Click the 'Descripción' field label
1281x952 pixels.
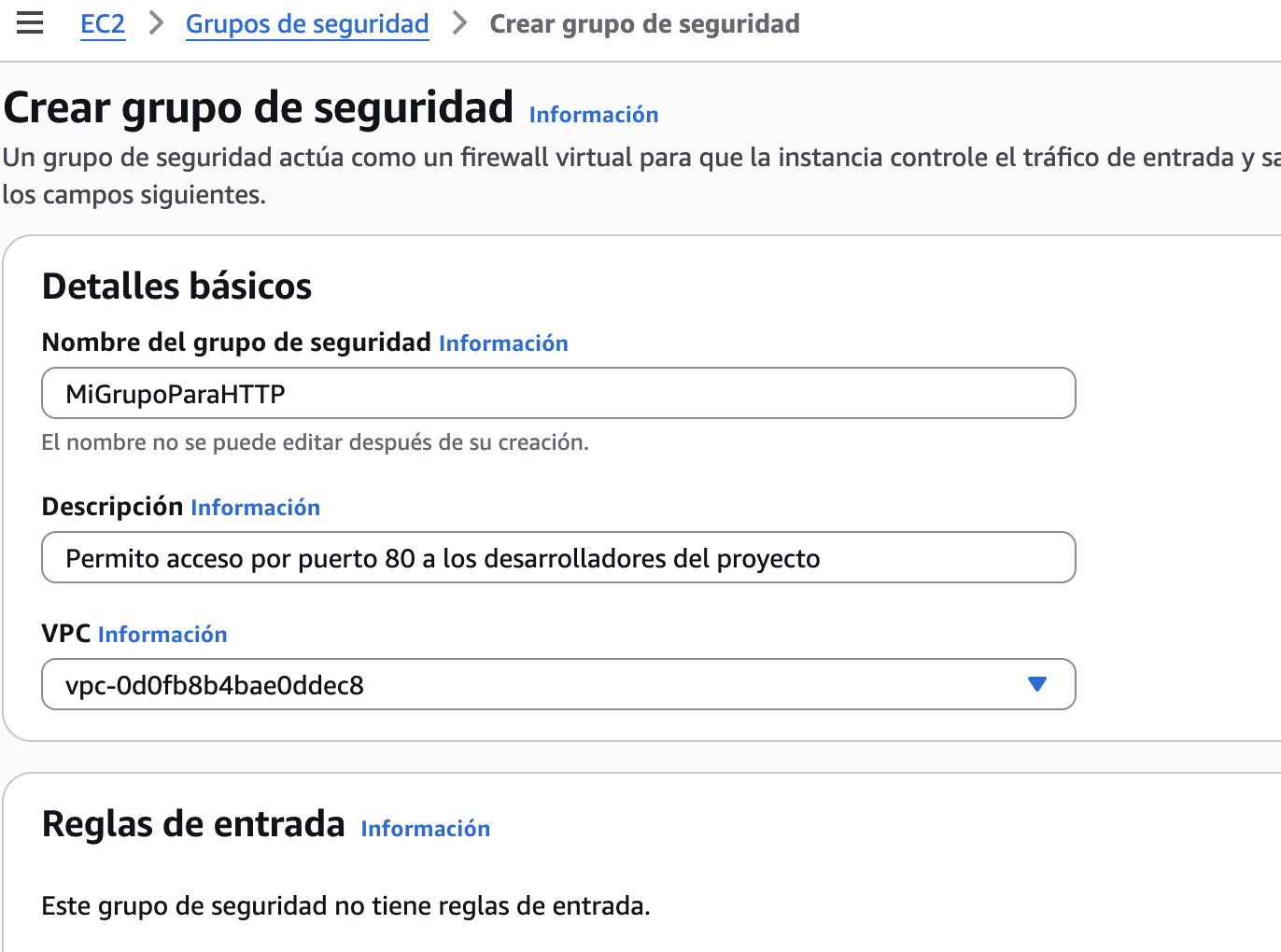[112, 507]
